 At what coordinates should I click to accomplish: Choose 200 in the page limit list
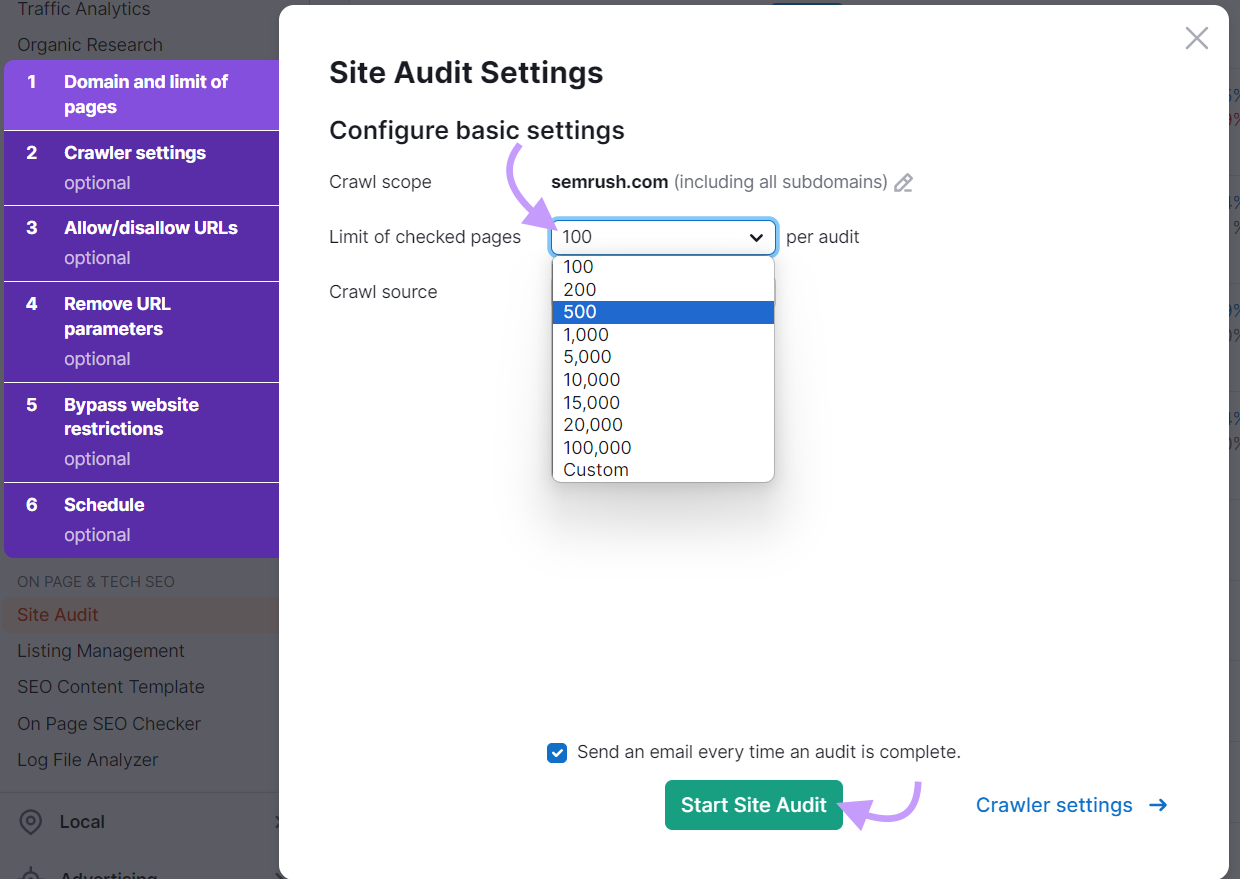pos(663,290)
